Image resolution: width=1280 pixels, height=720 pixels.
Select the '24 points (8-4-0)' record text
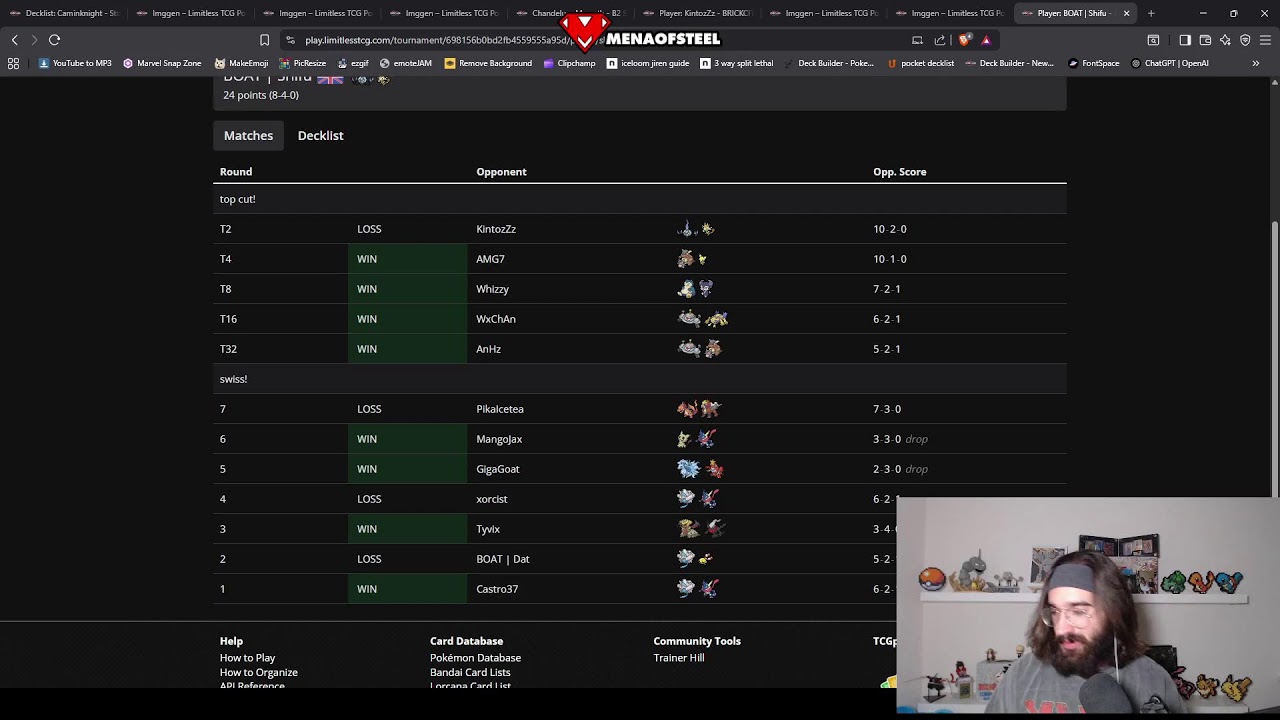coord(261,95)
